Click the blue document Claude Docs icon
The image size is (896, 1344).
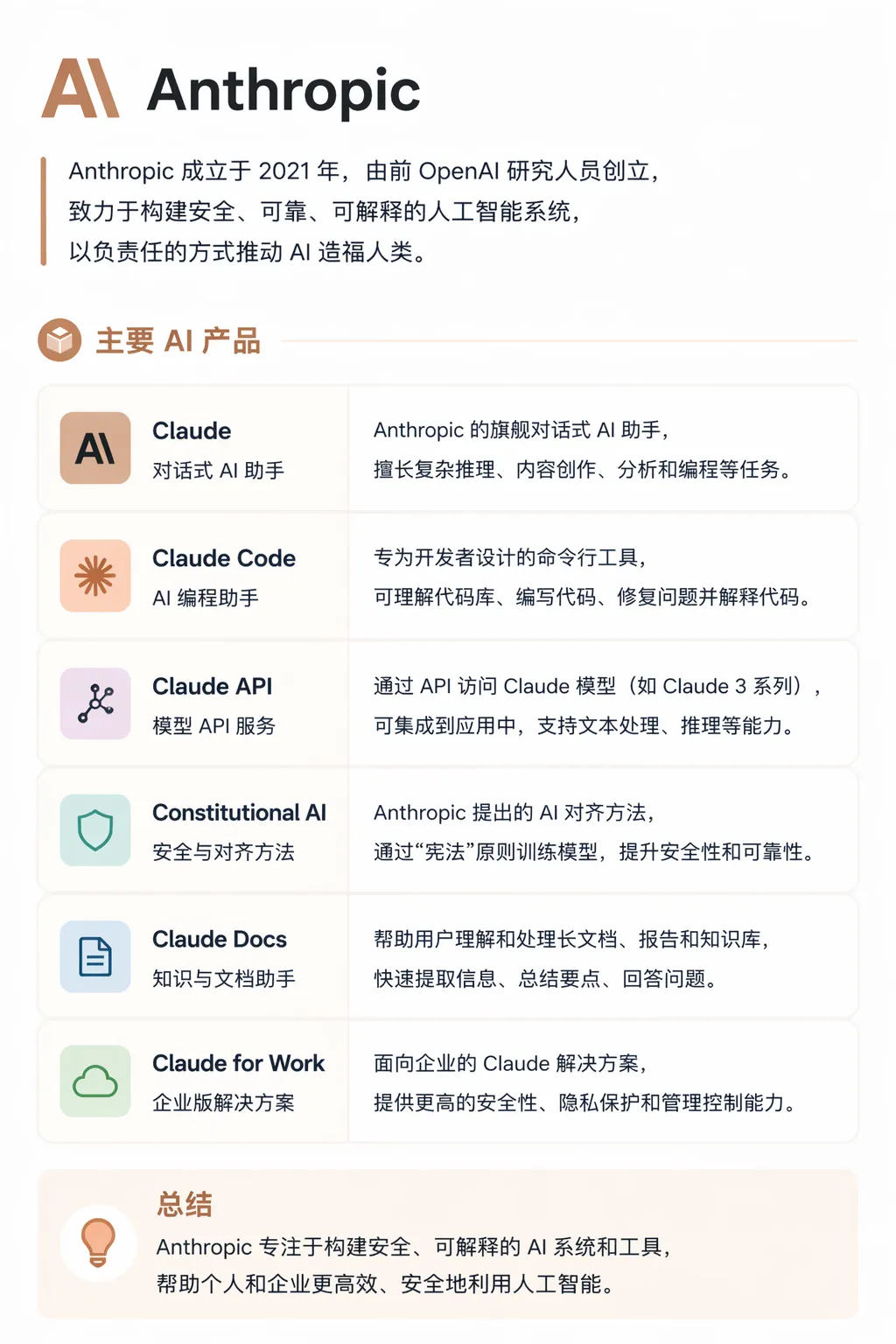(x=95, y=956)
